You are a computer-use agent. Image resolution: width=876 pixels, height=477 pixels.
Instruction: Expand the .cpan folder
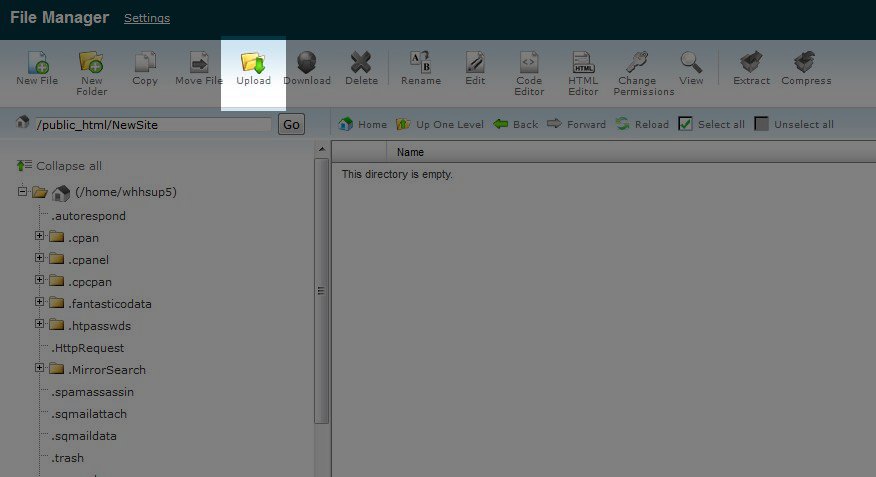[x=40, y=237]
